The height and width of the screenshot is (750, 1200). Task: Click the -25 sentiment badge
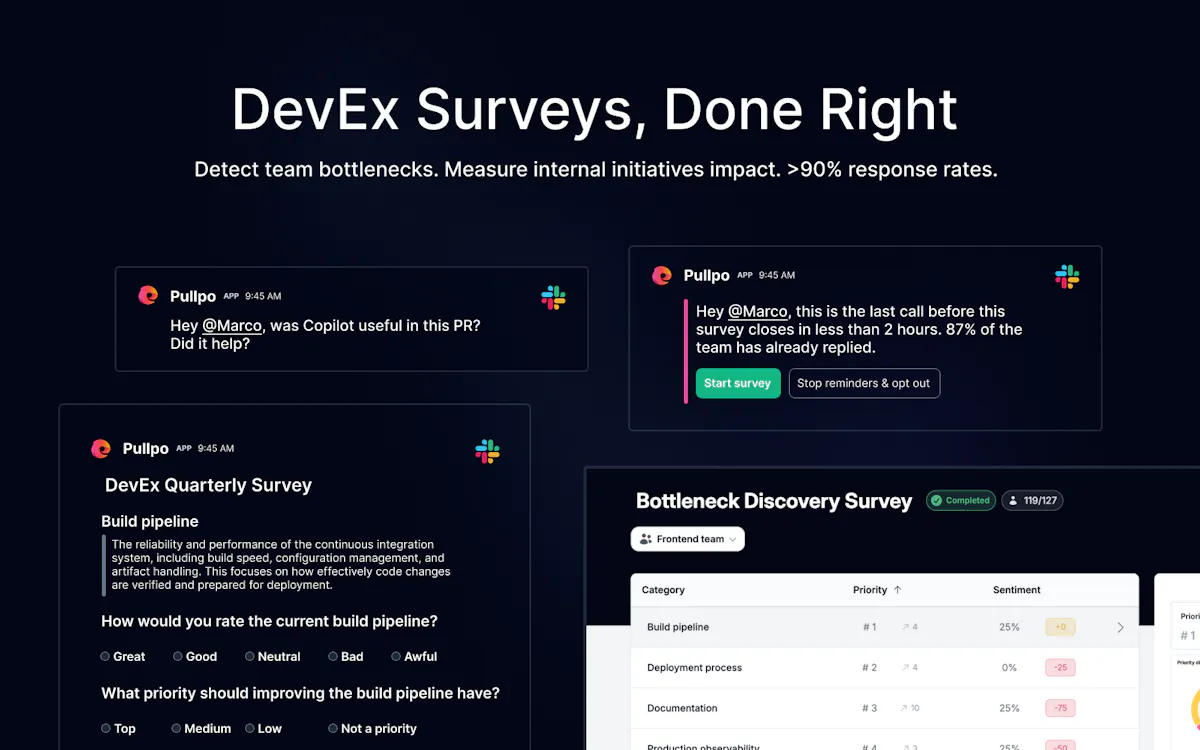[1060, 667]
